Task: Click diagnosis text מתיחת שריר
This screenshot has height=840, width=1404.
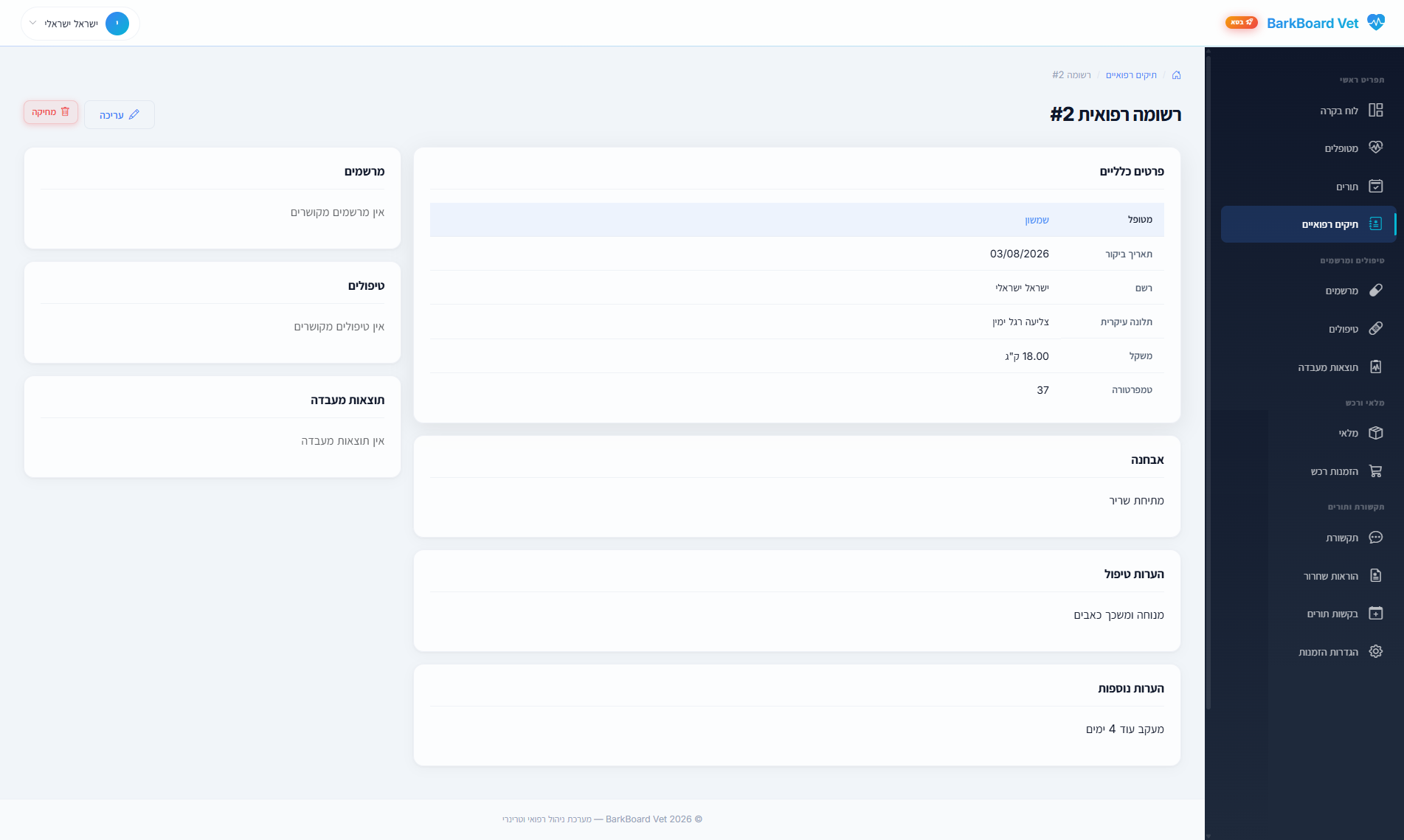Action: click(1136, 501)
